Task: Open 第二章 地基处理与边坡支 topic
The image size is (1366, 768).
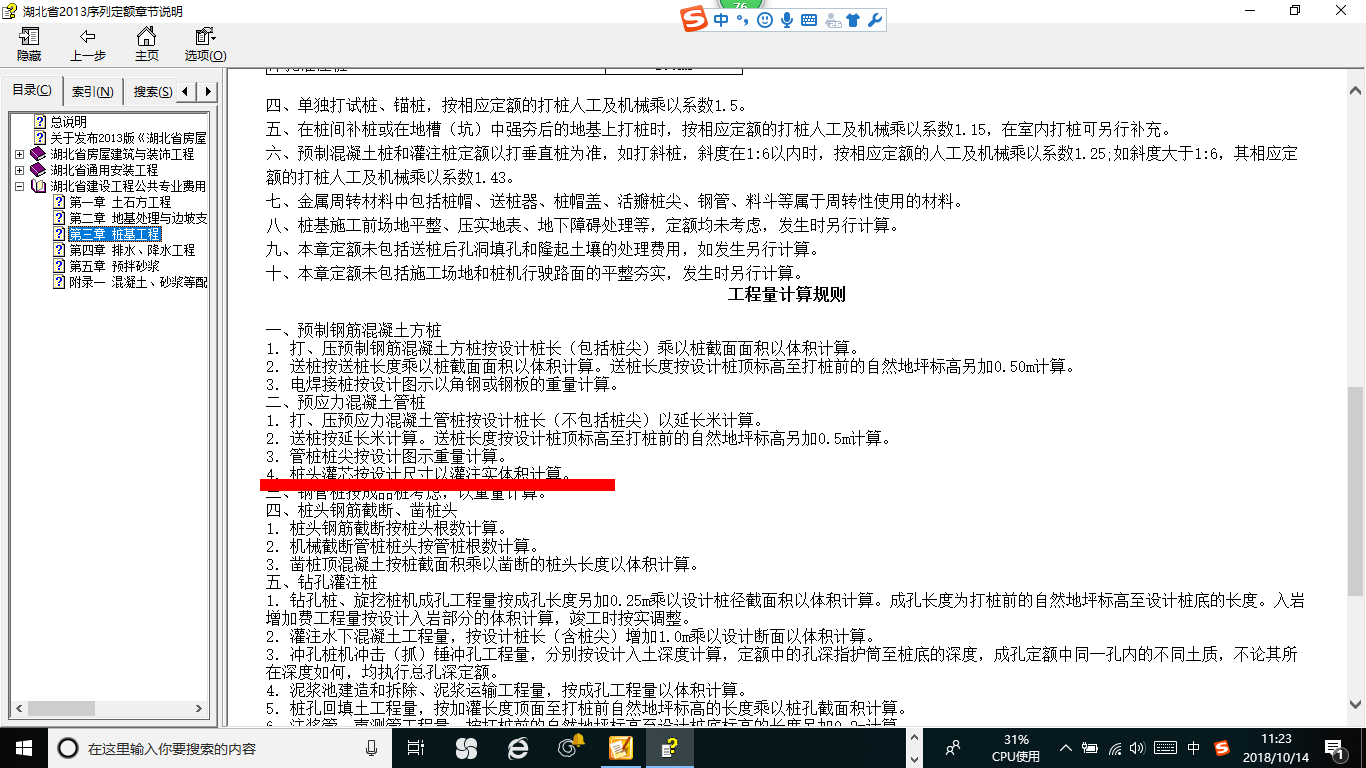Action: coord(138,218)
